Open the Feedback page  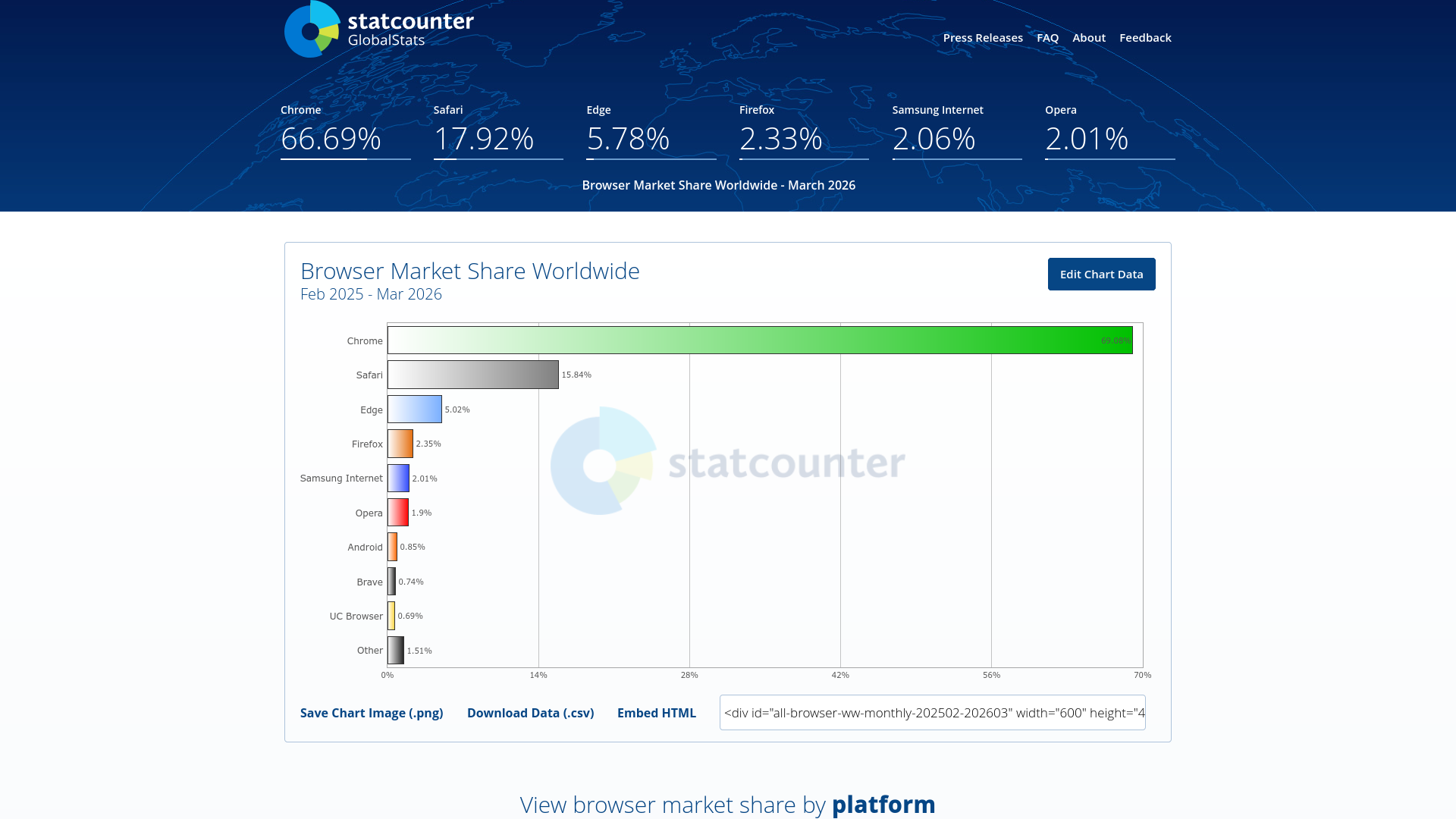point(1145,37)
